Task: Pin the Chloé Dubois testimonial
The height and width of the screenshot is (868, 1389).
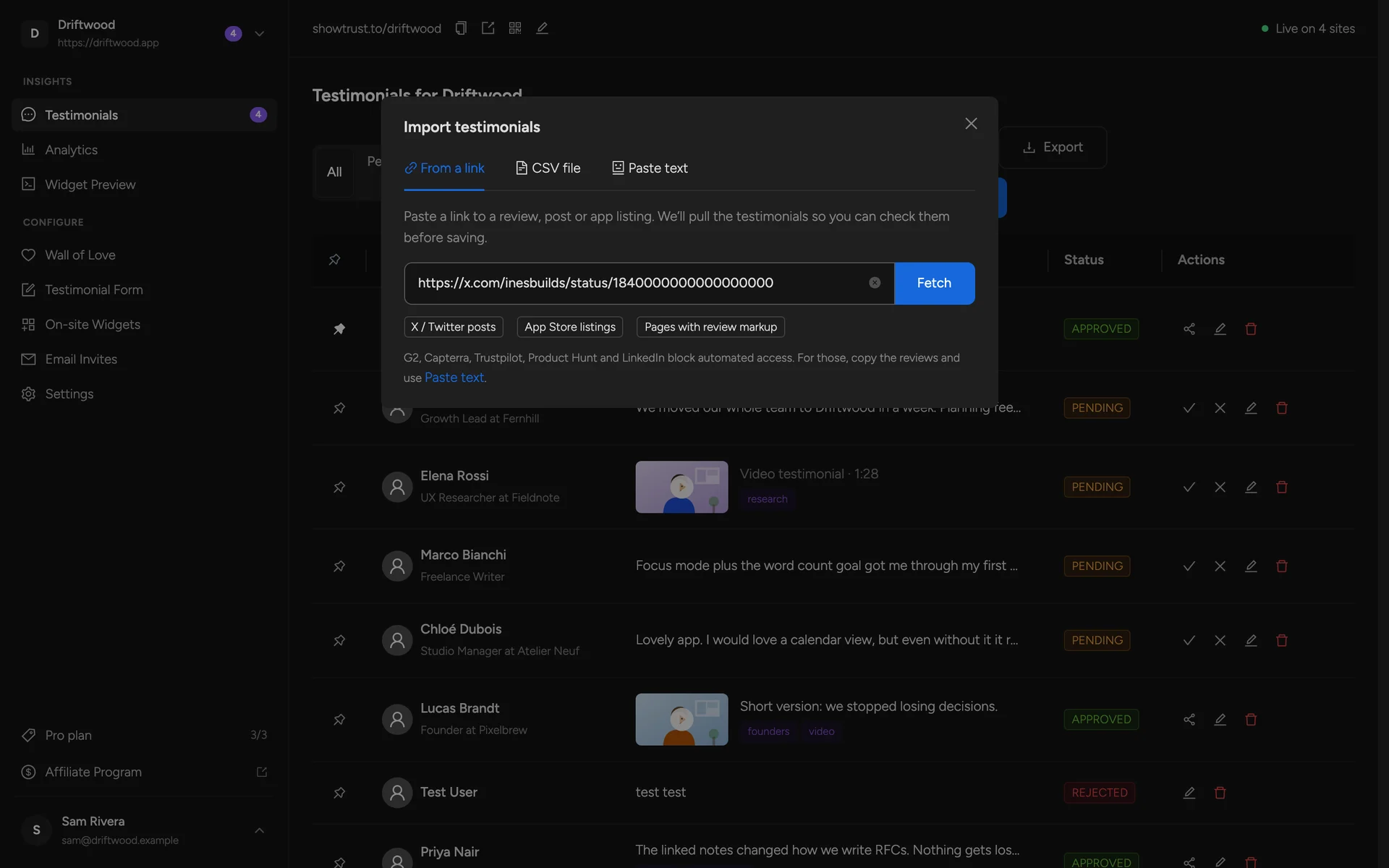Action: click(339, 641)
